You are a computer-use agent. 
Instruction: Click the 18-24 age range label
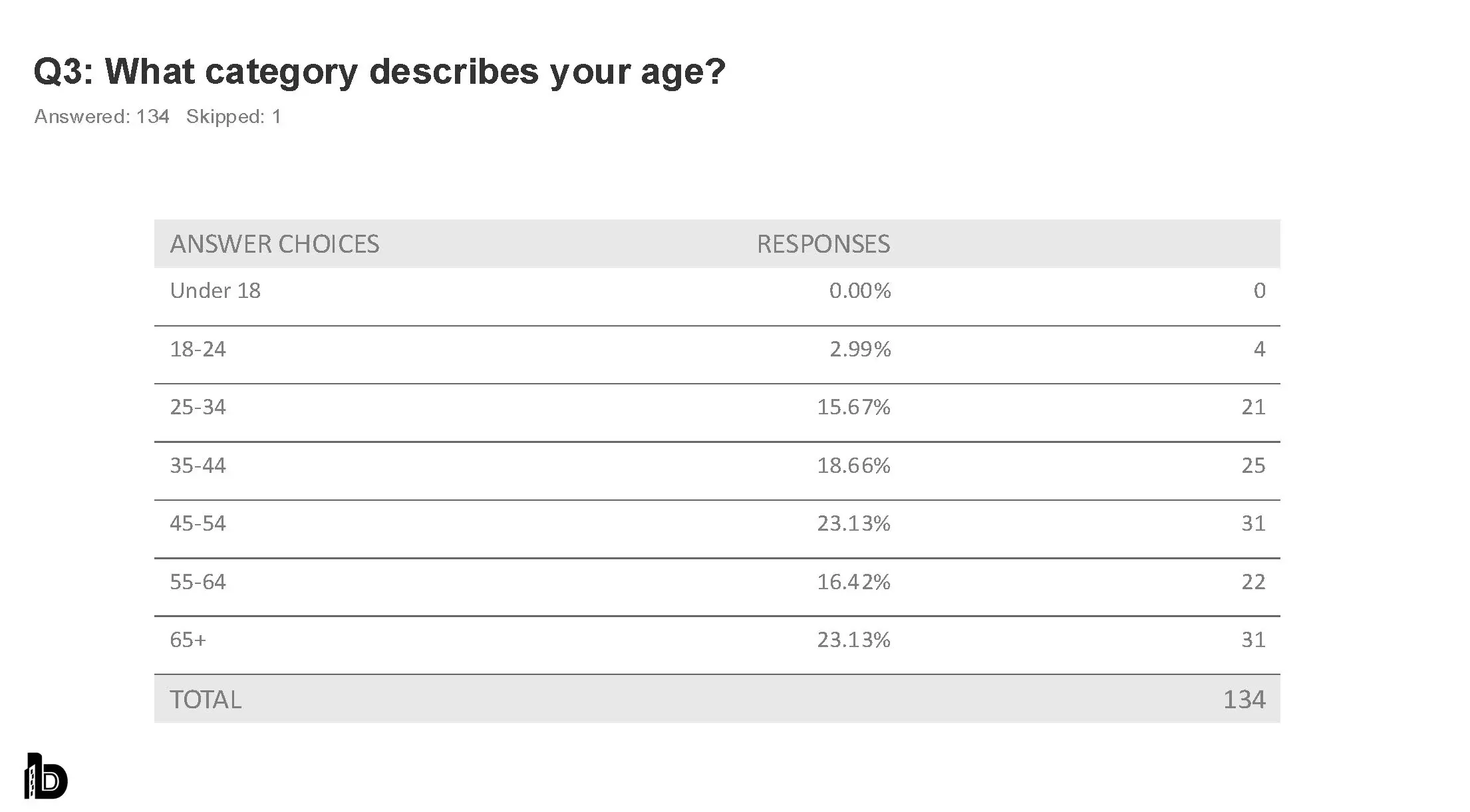[x=198, y=349]
